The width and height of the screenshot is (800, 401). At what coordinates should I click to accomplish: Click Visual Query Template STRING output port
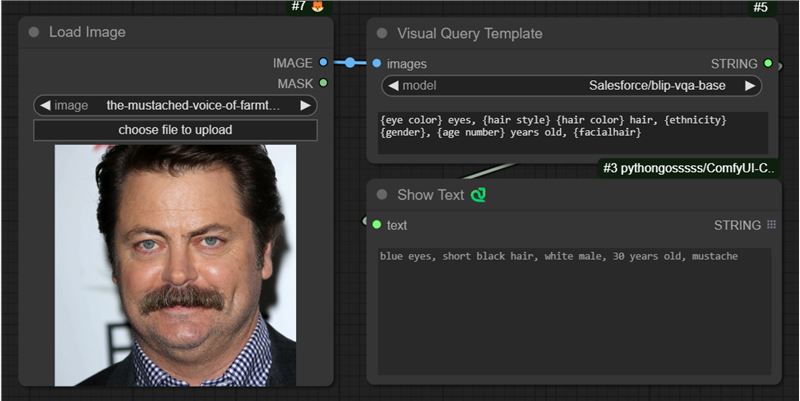767,63
